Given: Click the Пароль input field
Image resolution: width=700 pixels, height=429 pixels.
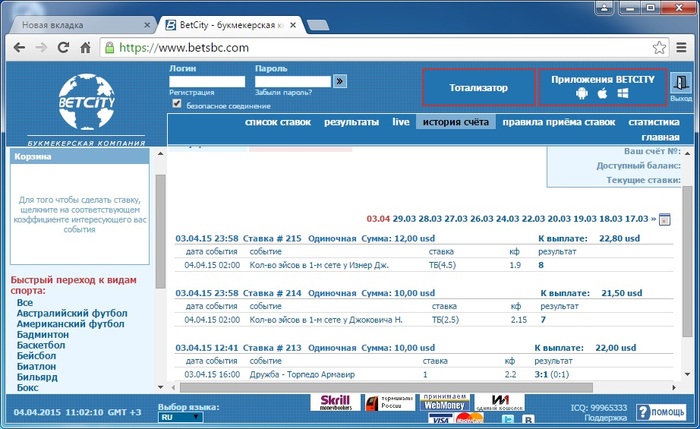Looking at the screenshot, I should coord(293,81).
